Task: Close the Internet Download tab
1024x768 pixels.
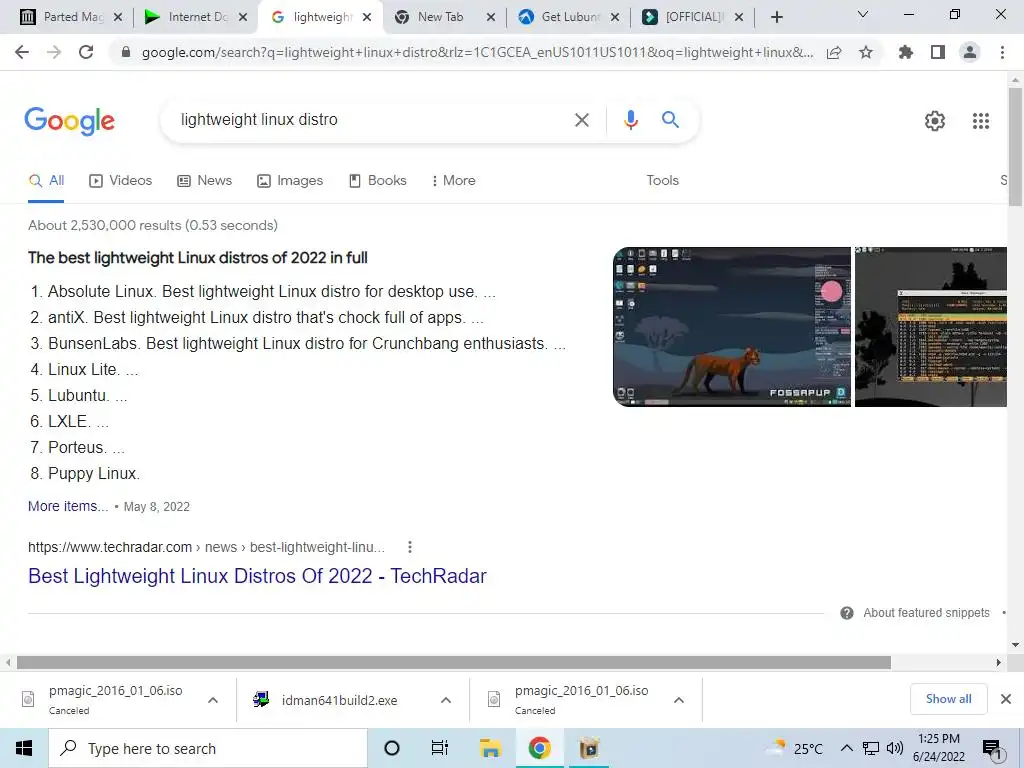Action: coord(243,17)
